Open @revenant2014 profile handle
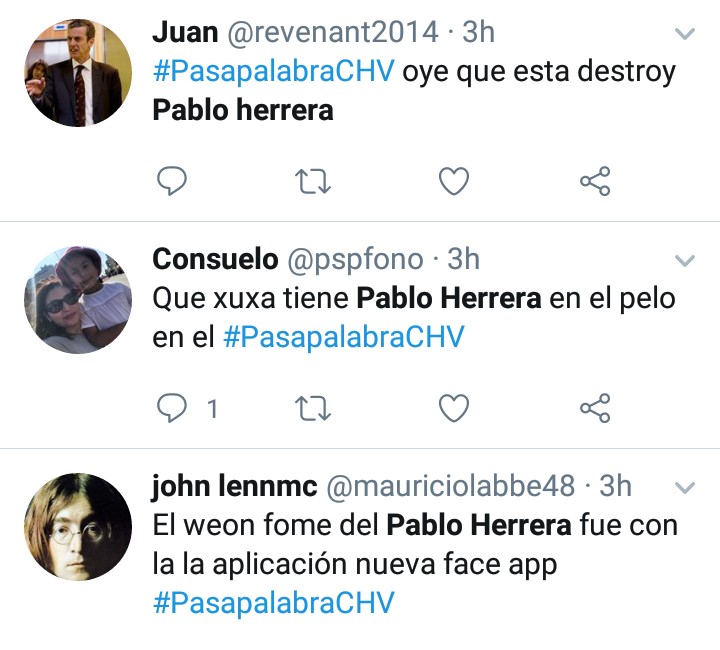The height and width of the screenshot is (650, 720). click(x=333, y=33)
